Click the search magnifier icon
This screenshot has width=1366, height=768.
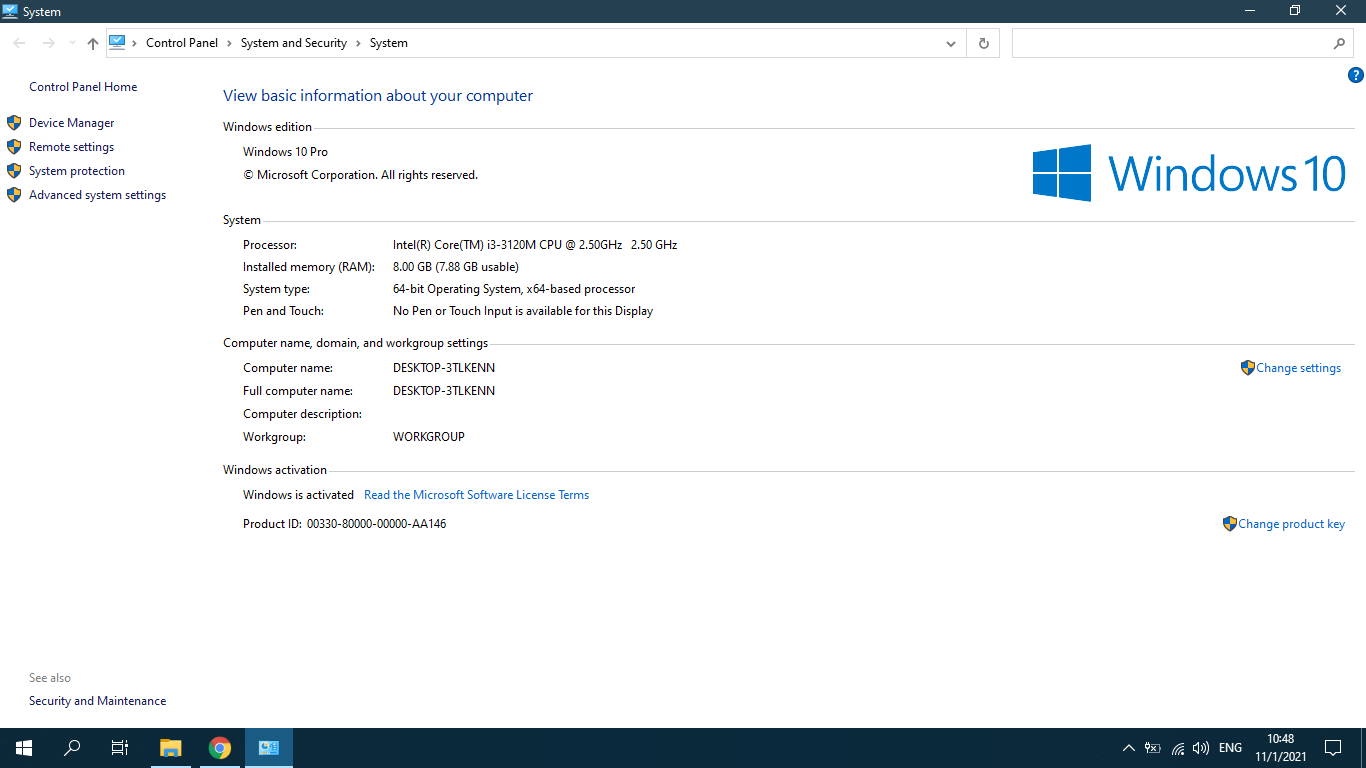tap(1340, 43)
